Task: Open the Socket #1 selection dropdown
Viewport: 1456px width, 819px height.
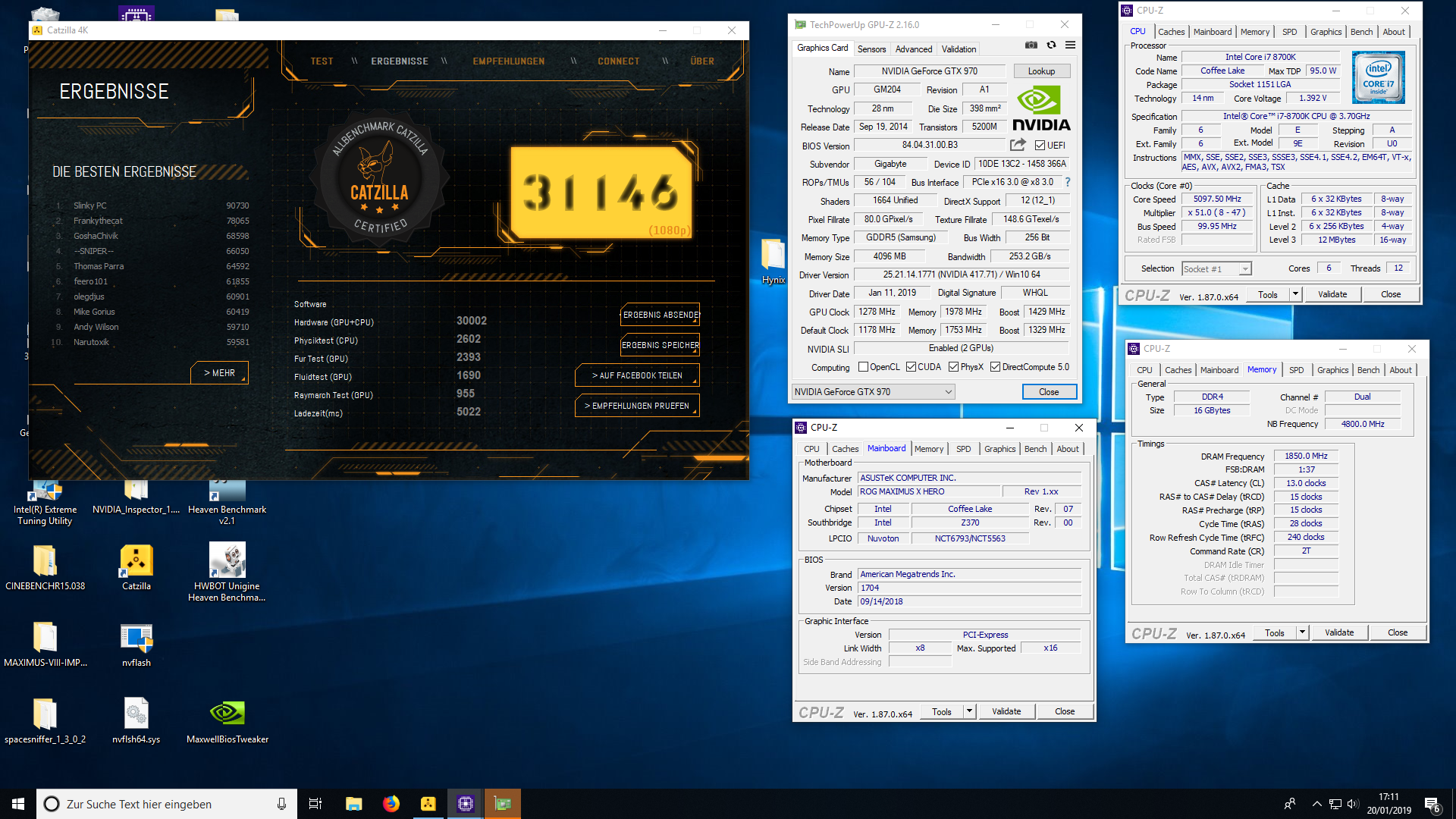Action: point(1216,269)
